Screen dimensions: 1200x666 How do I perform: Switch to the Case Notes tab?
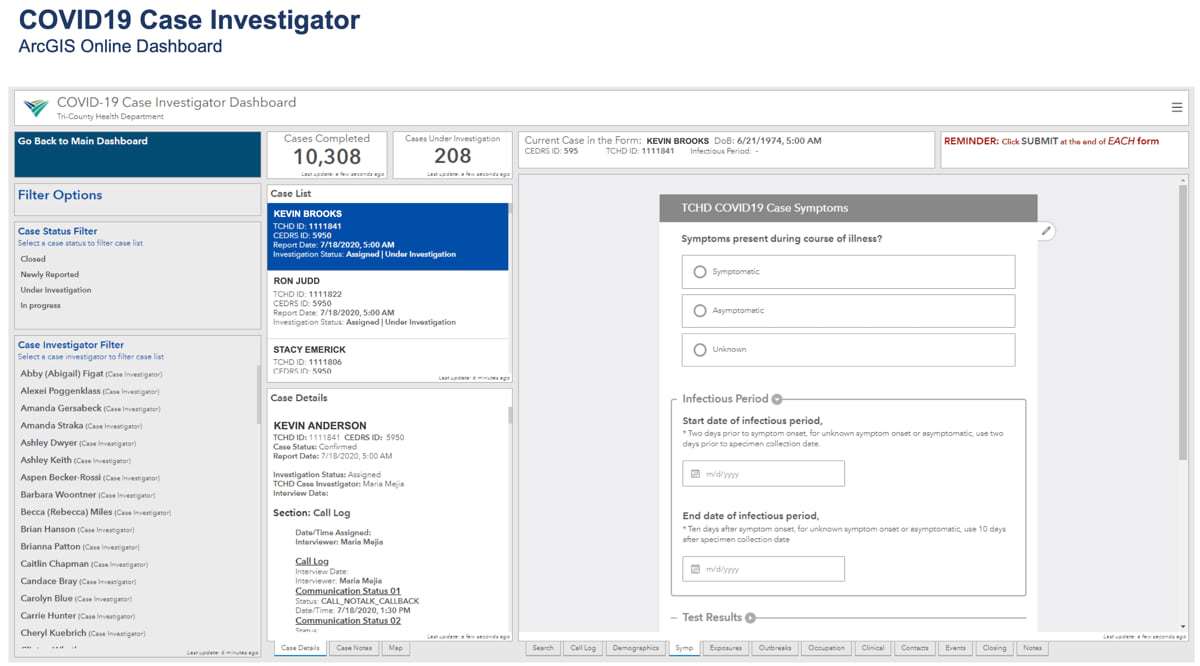pyautogui.click(x=354, y=648)
